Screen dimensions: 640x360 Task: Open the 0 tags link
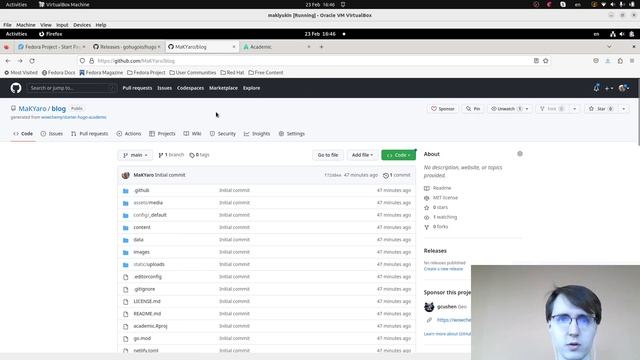(x=200, y=155)
